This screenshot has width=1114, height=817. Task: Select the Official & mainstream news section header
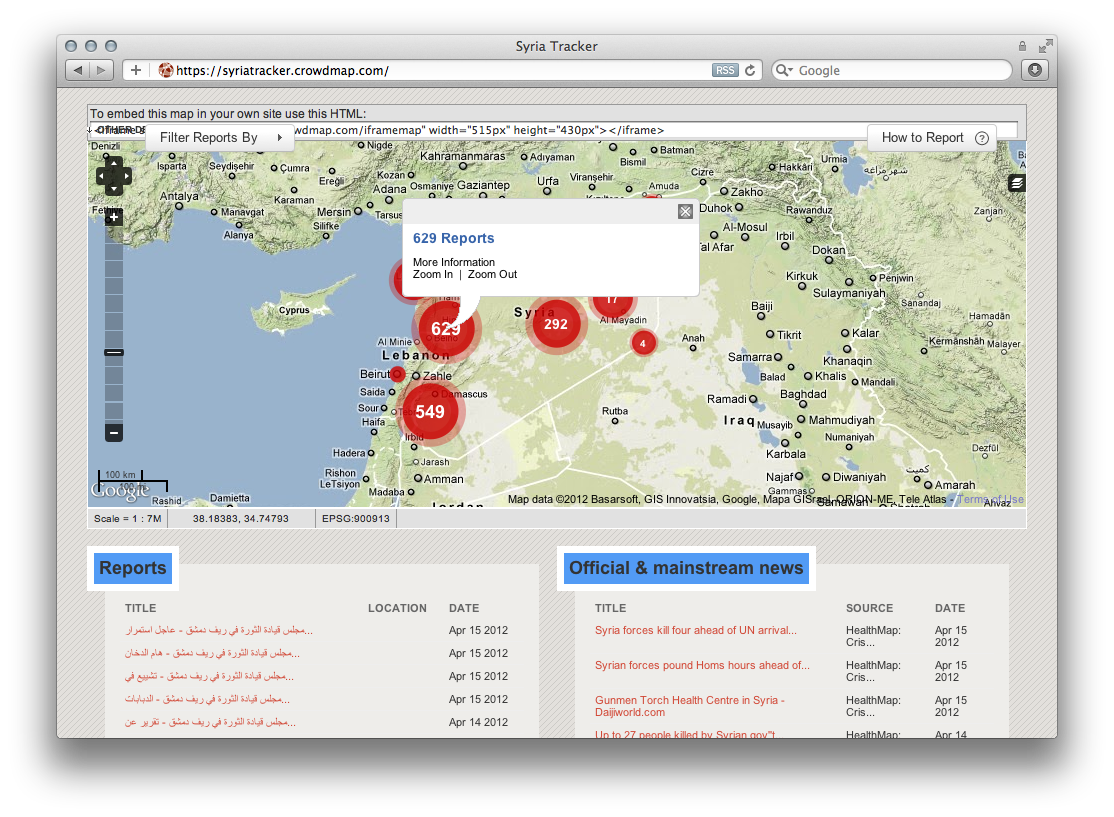686,567
